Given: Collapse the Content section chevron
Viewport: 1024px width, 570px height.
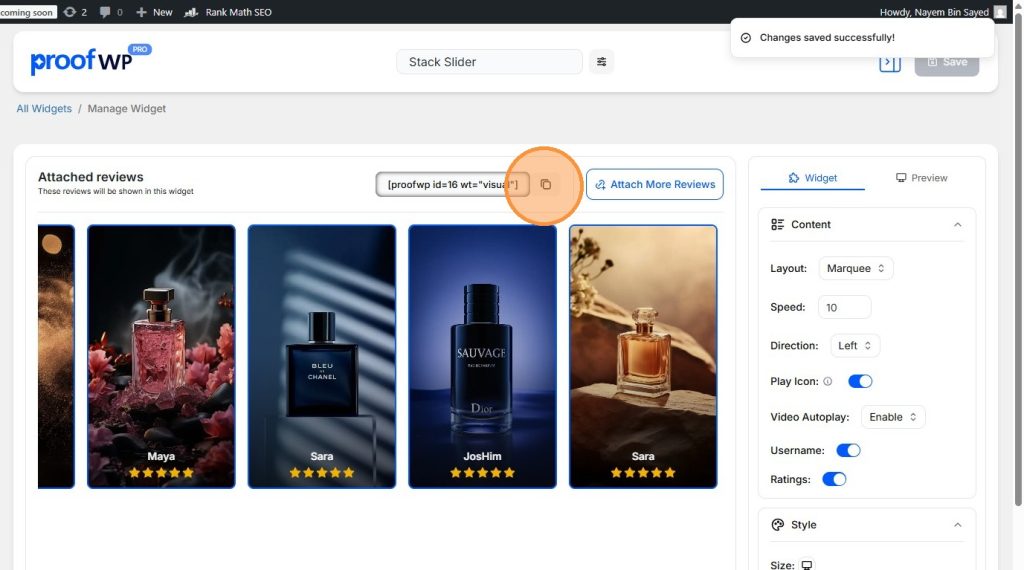Looking at the screenshot, I should pos(957,225).
